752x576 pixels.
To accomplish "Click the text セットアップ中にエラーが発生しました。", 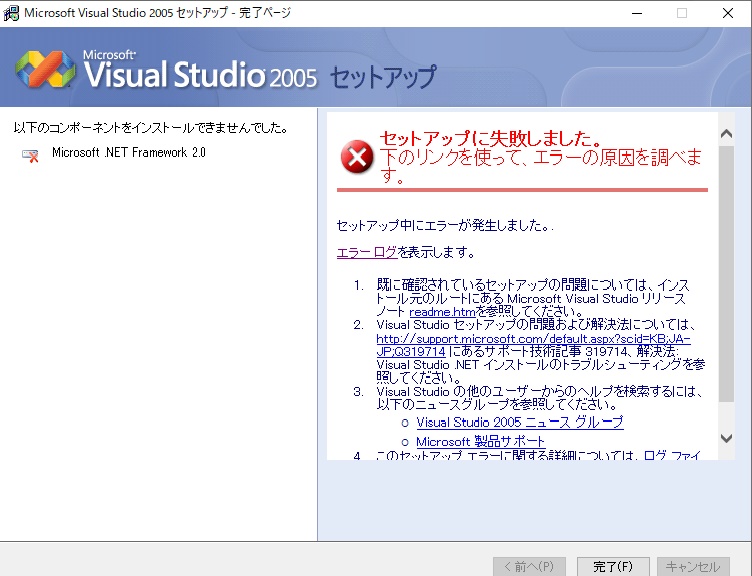I will pyautogui.click(x=443, y=225).
